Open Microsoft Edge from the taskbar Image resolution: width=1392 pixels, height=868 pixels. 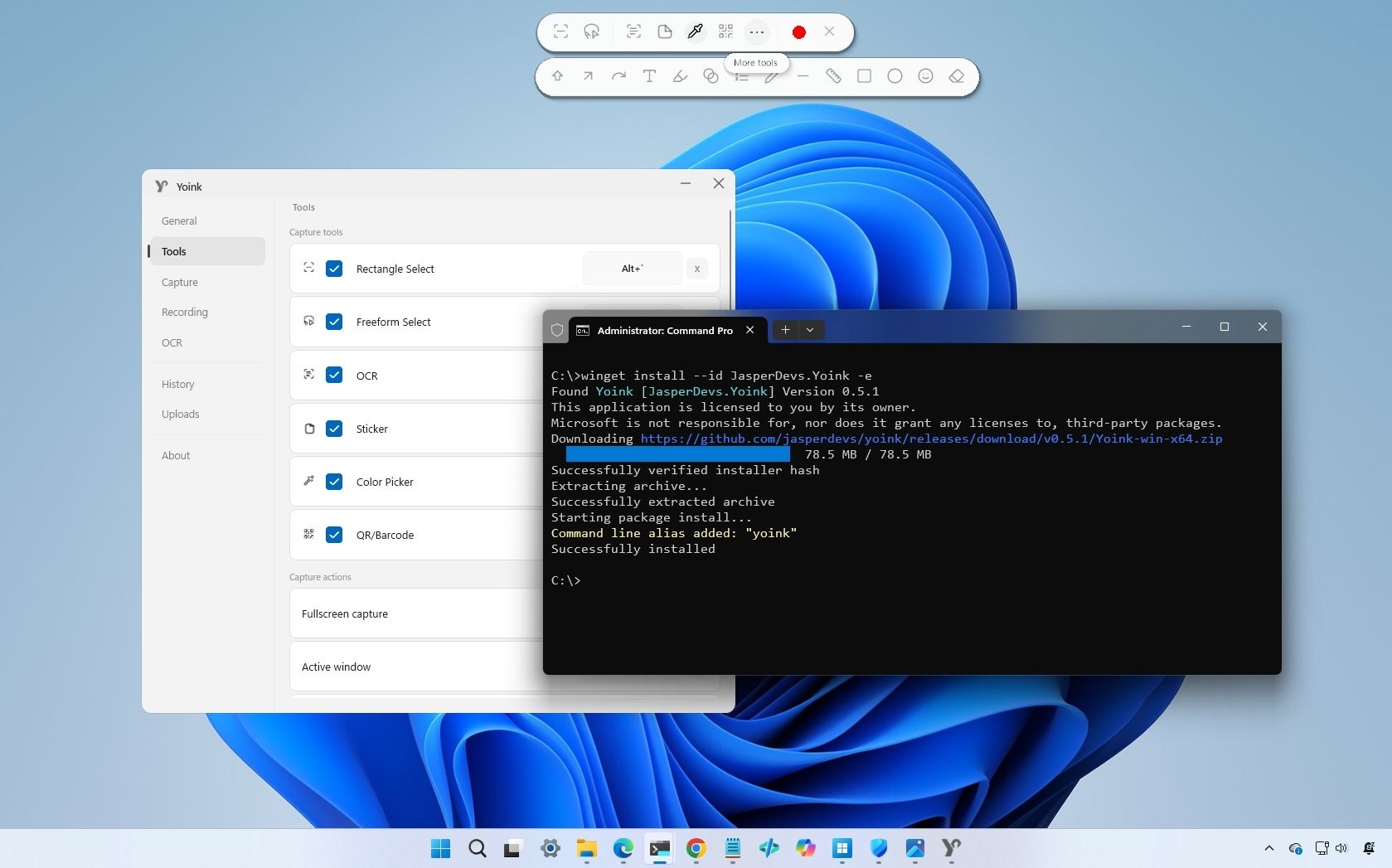pyautogui.click(x=623, y=848)
